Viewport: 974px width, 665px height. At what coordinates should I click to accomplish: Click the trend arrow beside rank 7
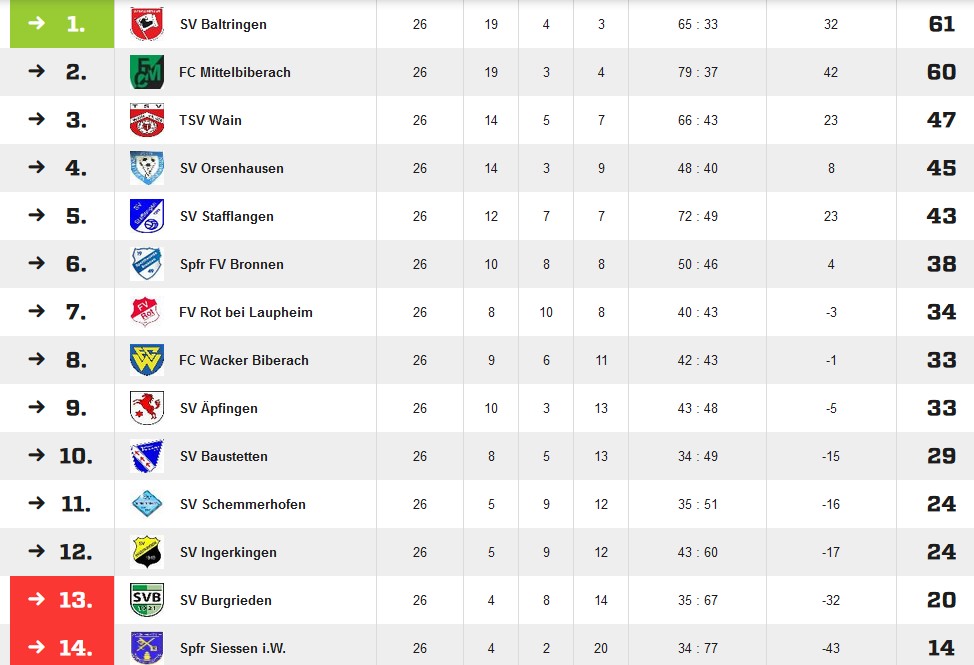tap(37, 310)
